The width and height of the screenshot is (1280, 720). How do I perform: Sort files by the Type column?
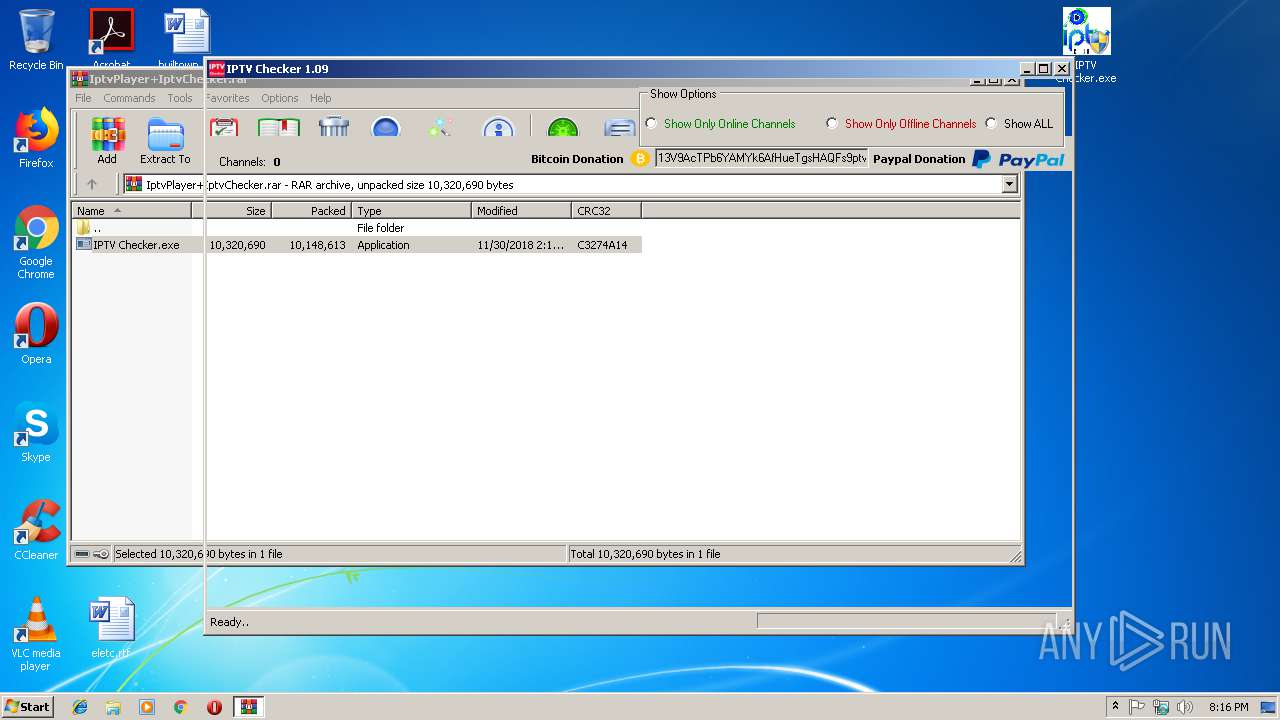411,211
